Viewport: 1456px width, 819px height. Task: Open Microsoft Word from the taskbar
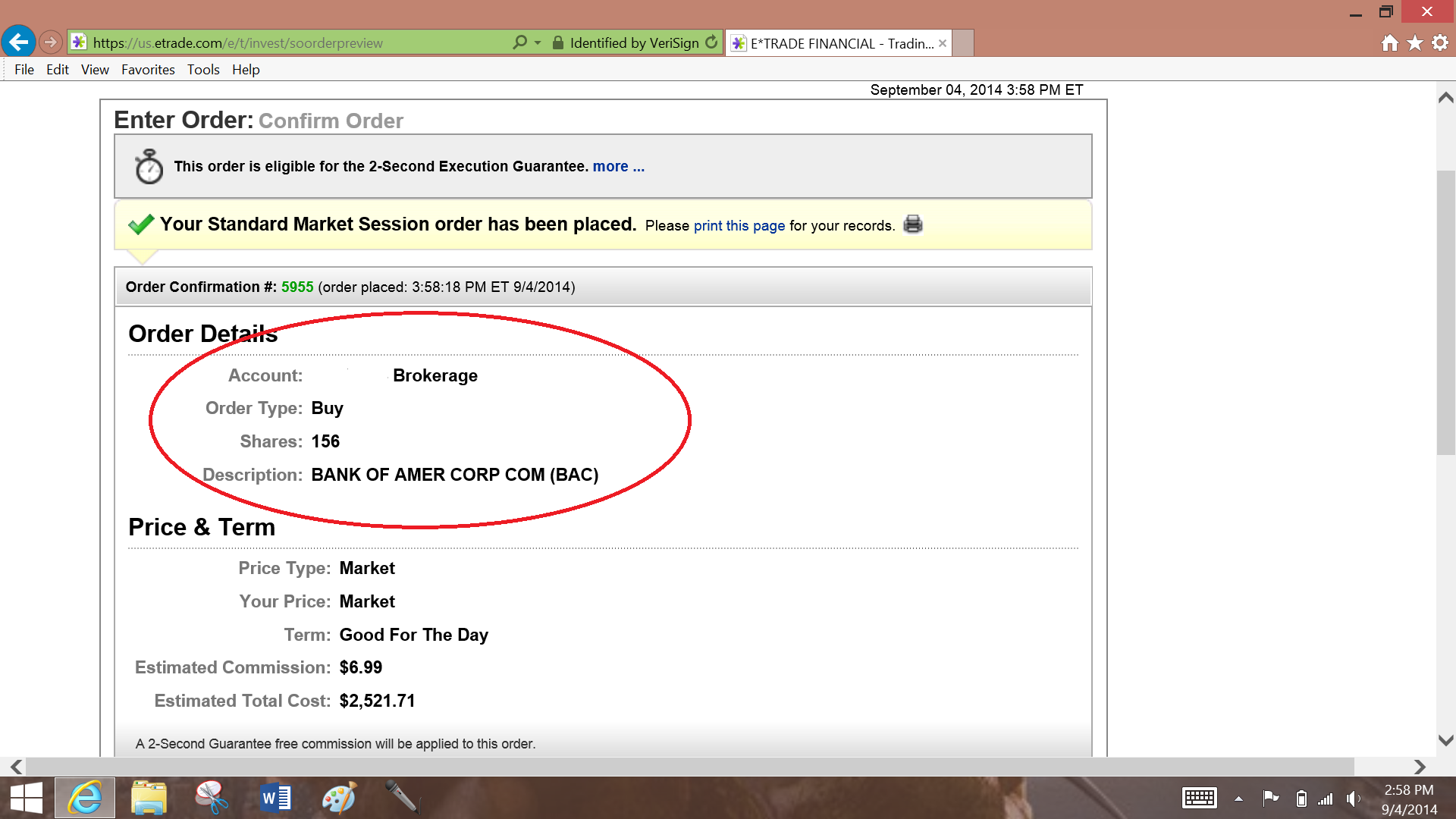(x=275, y=798)
